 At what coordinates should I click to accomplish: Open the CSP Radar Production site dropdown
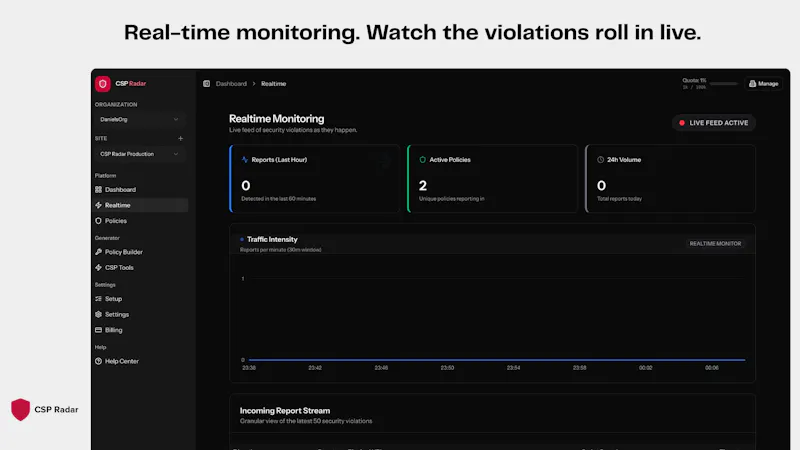click(x=139, y=154)
